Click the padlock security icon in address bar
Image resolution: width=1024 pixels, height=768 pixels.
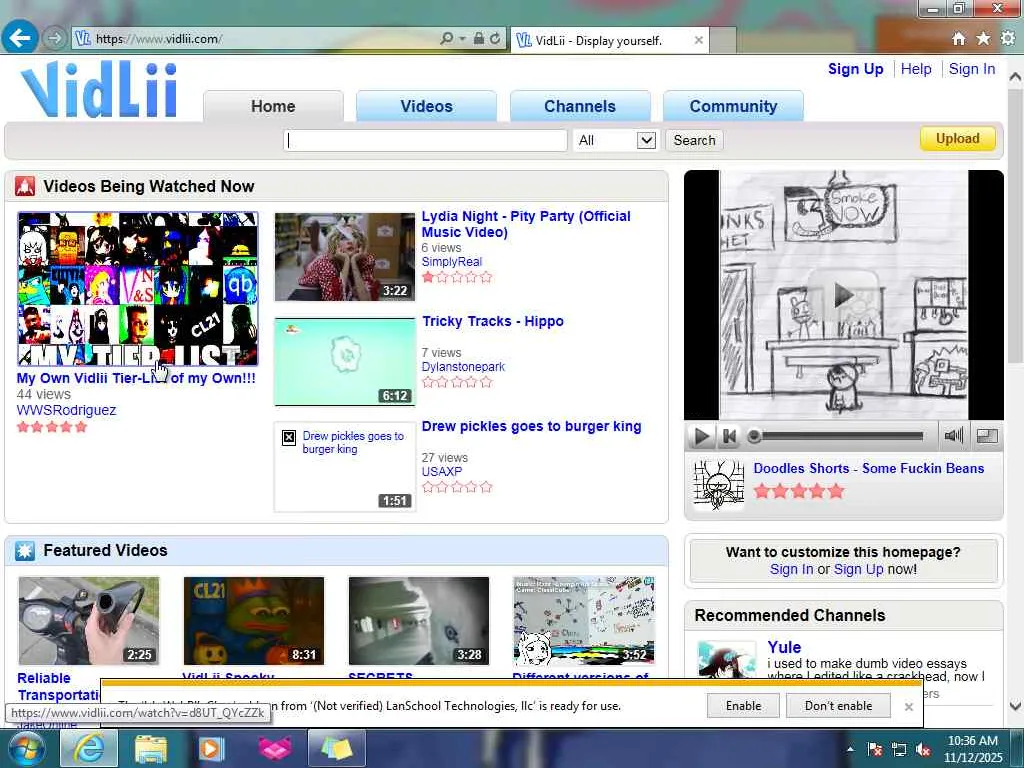(479, 39)
